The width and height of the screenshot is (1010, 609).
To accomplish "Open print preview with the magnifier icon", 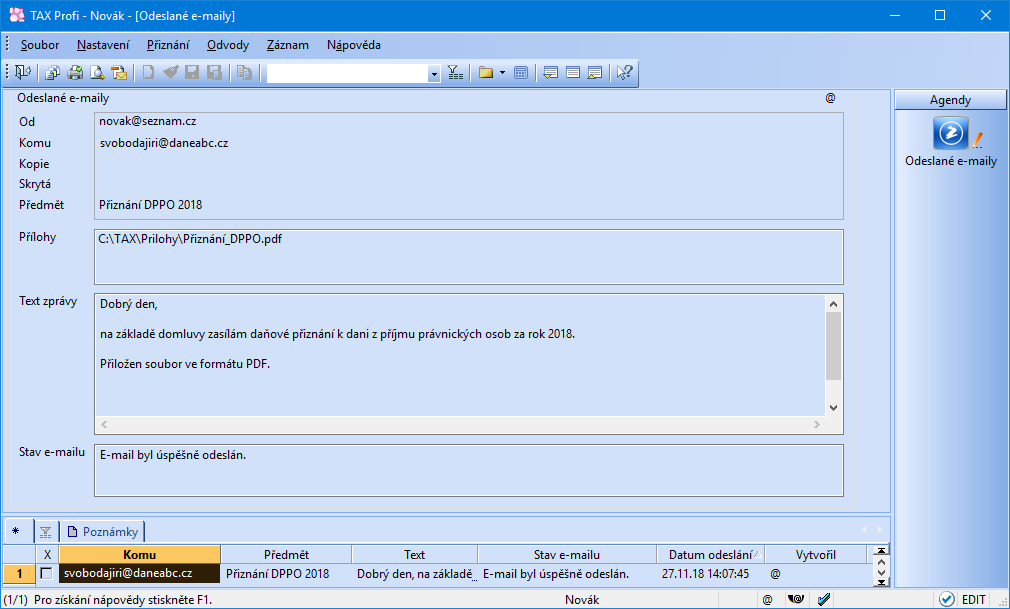I will [x=97, y=73].
